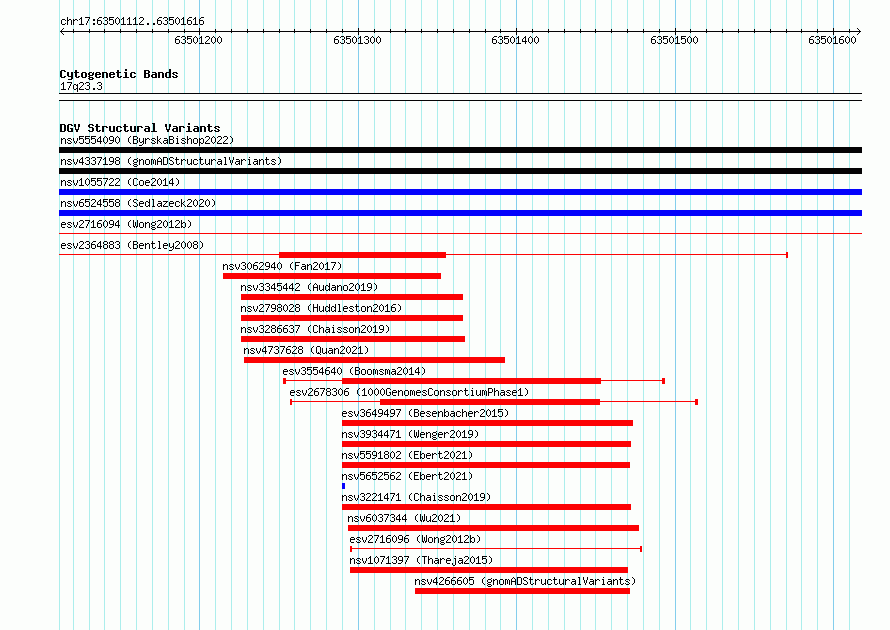Click the red bar for nsv4266605
This screenshot has width=890, height=630.
(522, 591)
